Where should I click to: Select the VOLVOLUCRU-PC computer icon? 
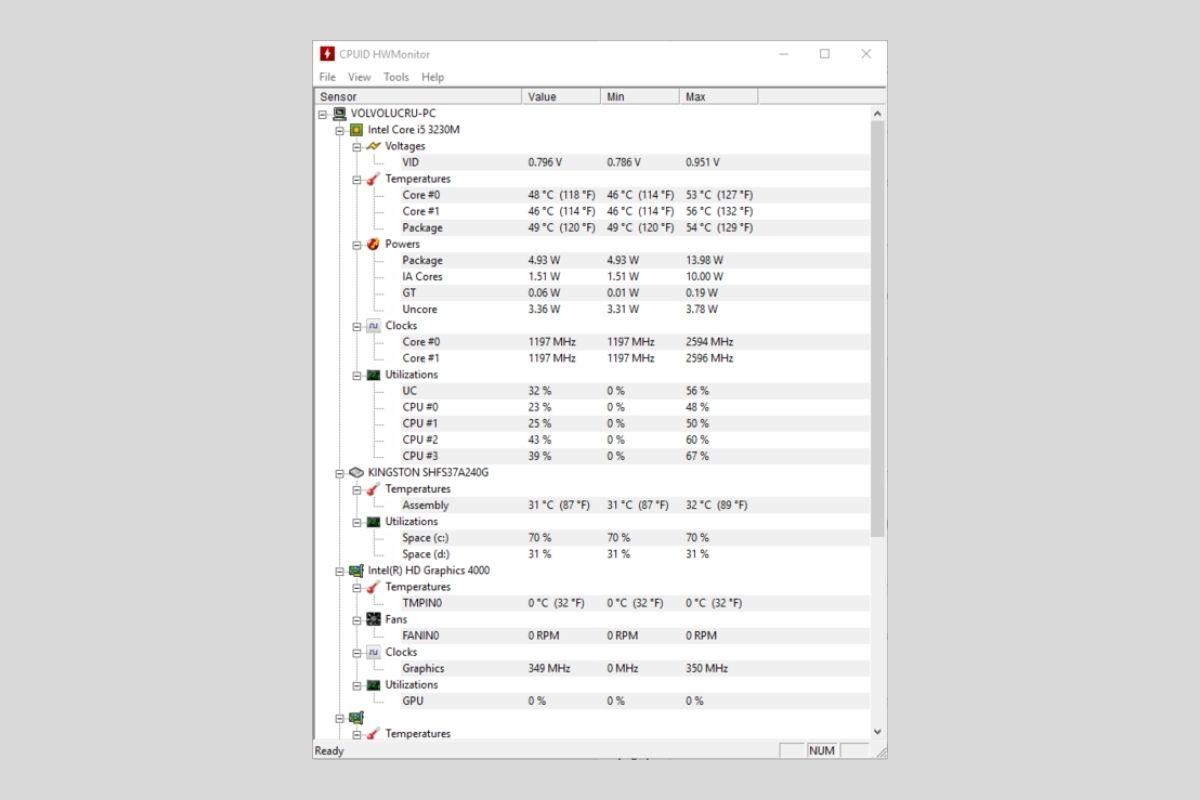[x=340, y=113]
